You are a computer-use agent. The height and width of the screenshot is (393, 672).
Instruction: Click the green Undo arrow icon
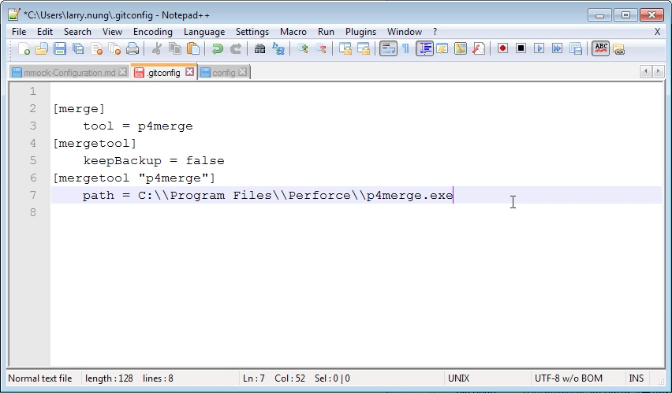click(217, 49)
